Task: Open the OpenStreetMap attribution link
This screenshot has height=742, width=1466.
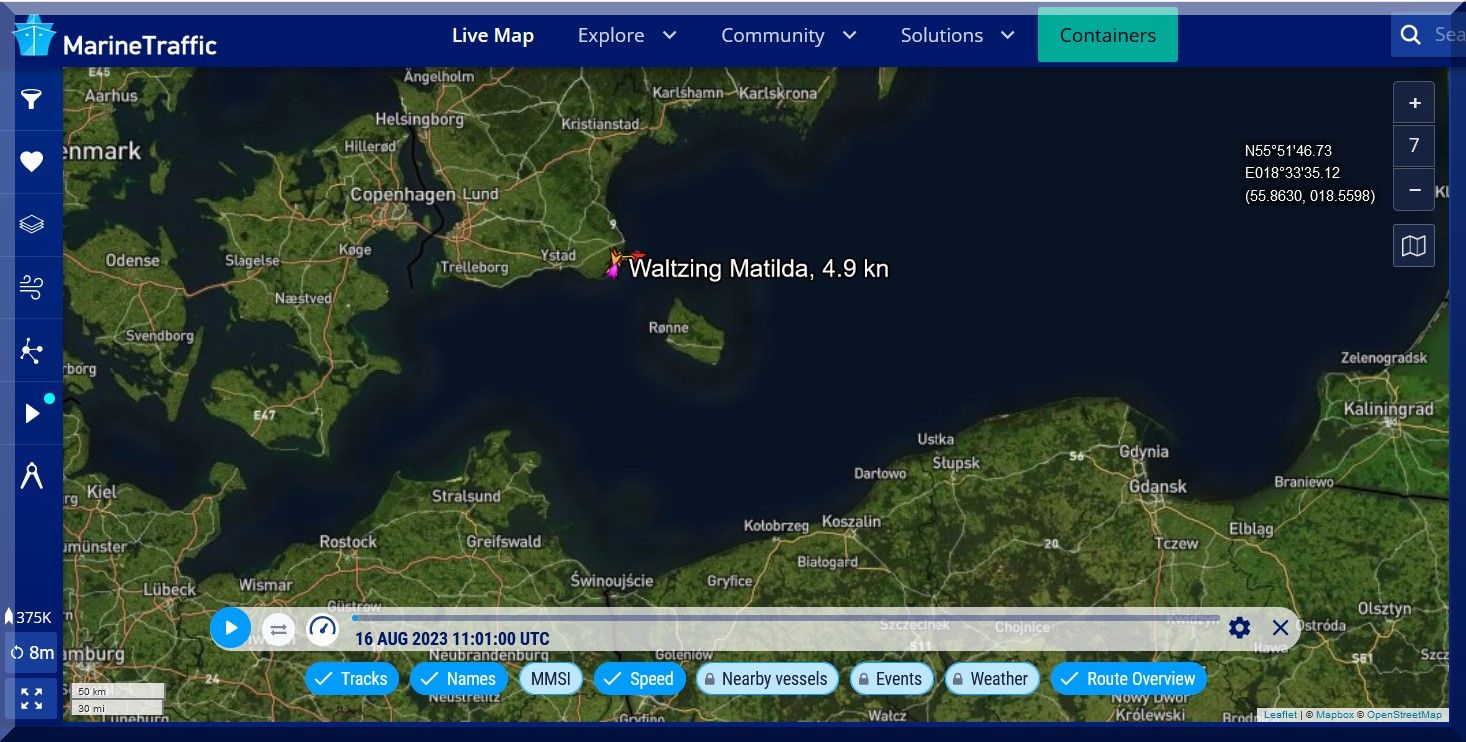Action: pos(1404,715)
